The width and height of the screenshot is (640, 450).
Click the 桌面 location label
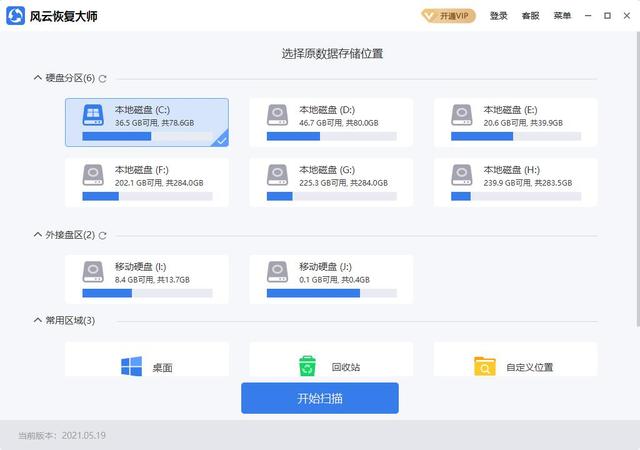162,368
